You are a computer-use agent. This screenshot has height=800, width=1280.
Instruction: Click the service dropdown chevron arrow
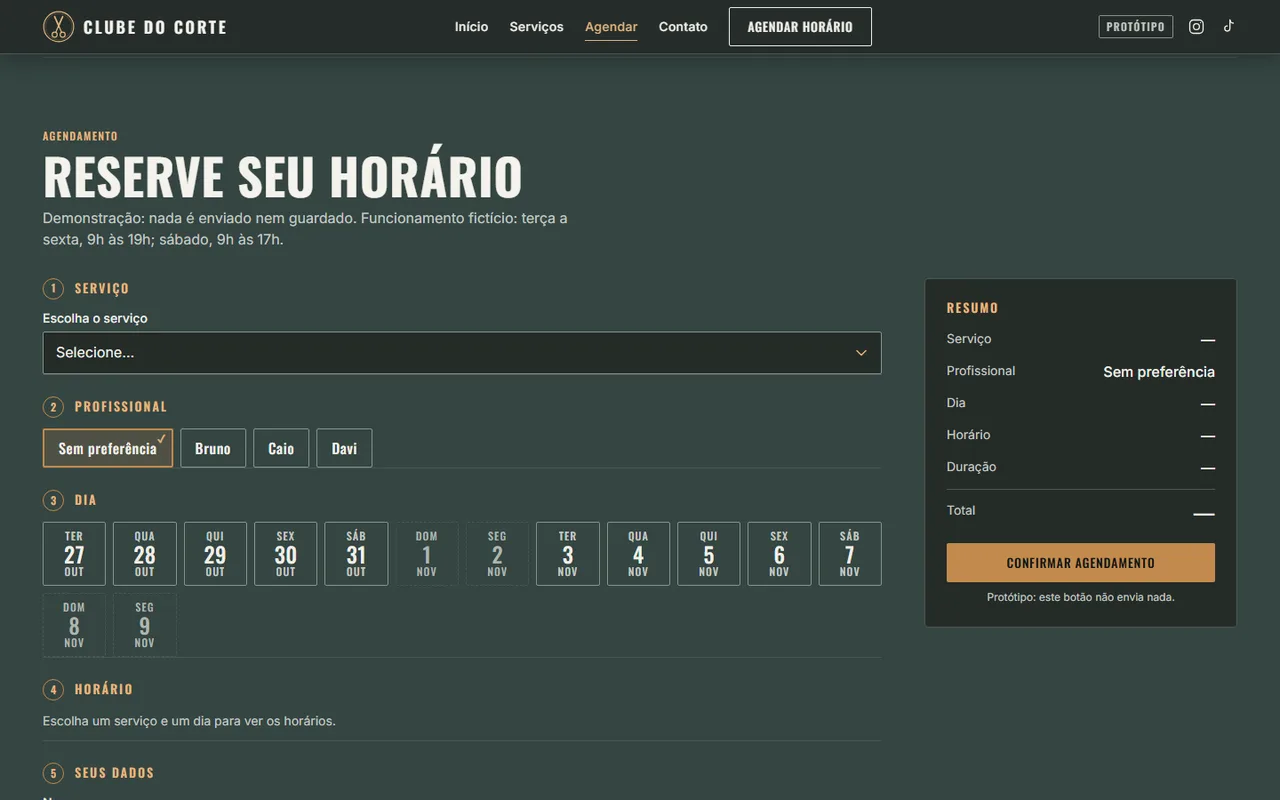pos(861,353)
